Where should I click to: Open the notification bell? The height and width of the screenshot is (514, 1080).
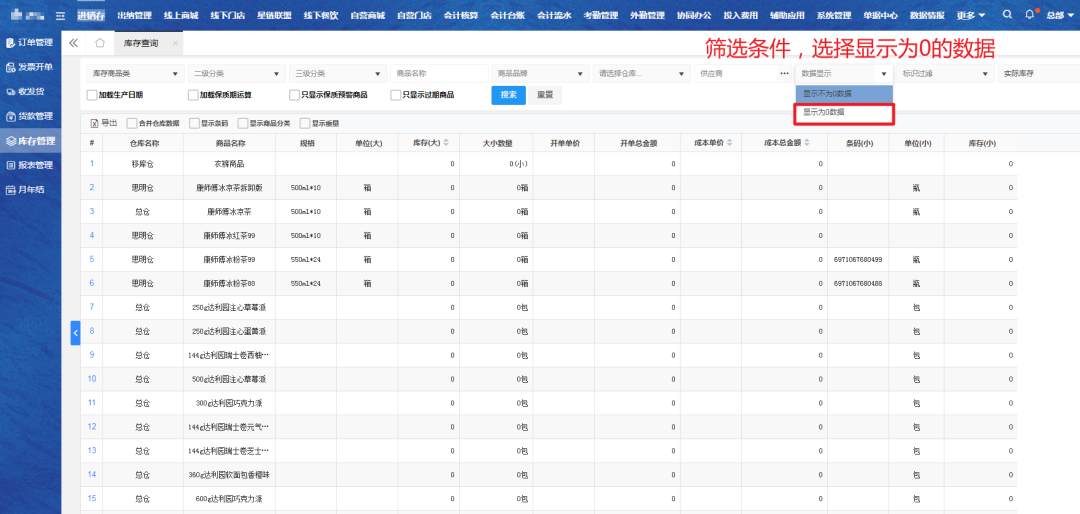click(x=1030, y=15)
